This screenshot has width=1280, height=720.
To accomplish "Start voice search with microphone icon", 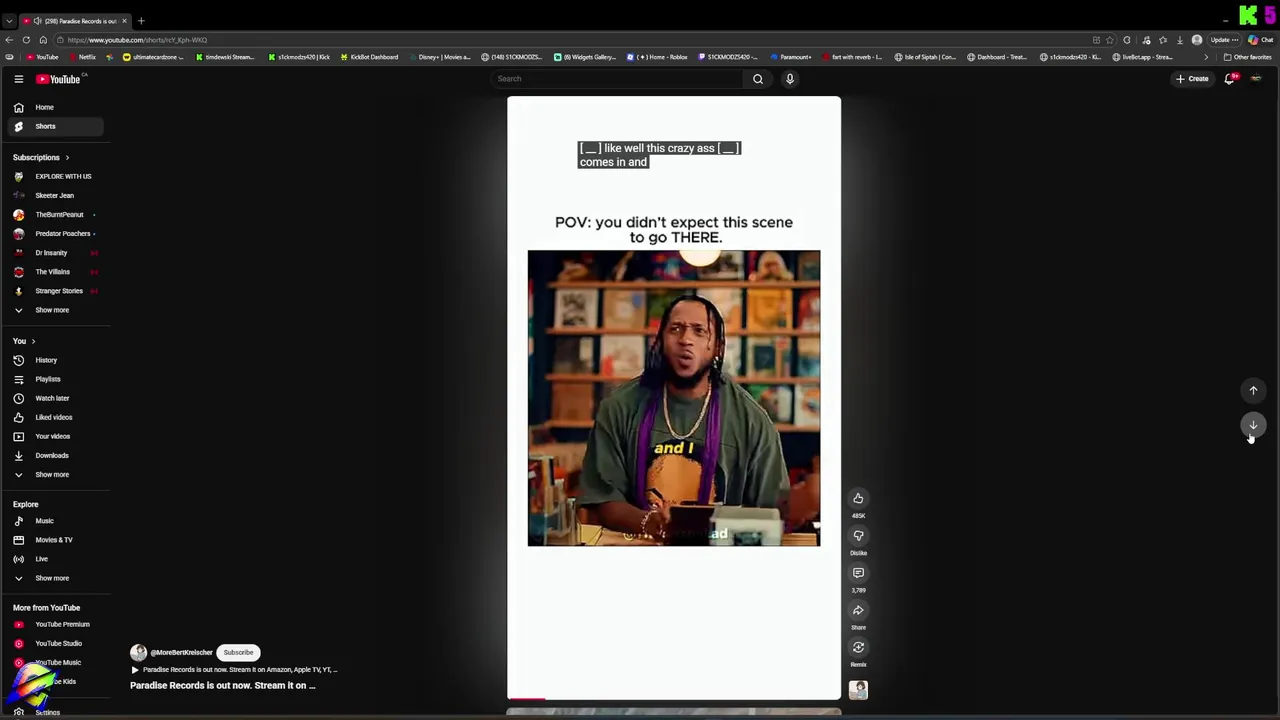I will coord(790,79).
